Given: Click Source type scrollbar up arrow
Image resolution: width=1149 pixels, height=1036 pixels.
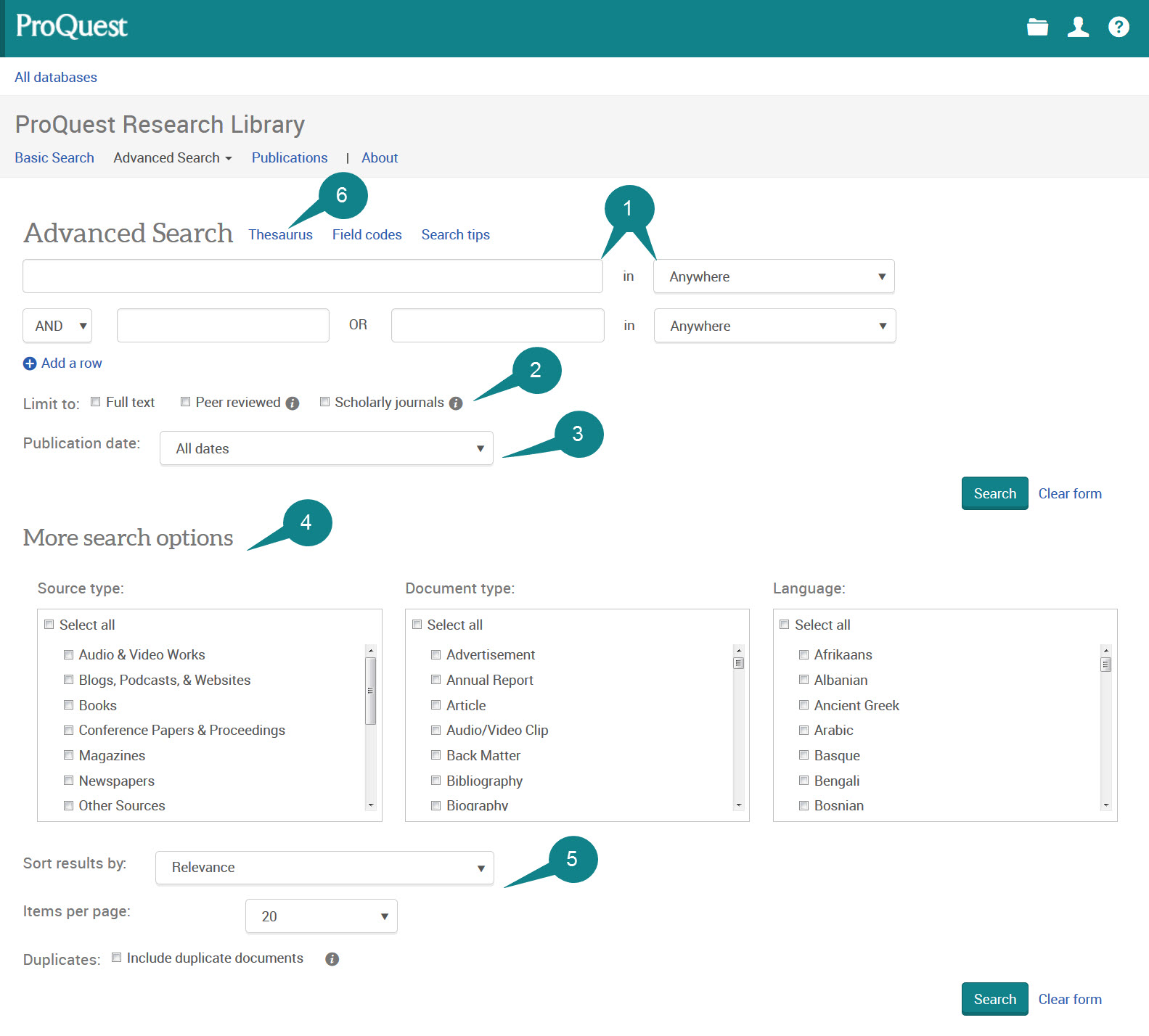Looking at the screenshot, I should (x=371, y=650).
